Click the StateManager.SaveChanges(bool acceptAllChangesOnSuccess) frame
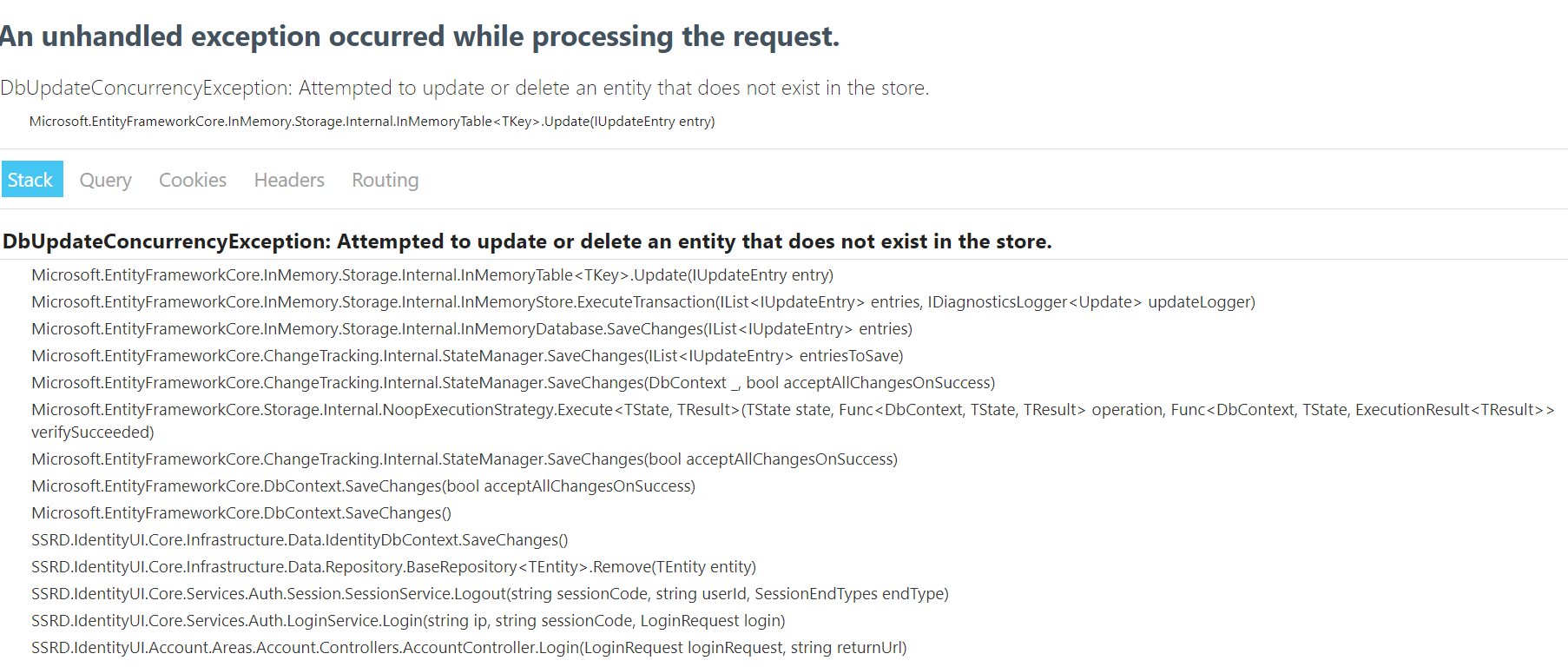 464,459
